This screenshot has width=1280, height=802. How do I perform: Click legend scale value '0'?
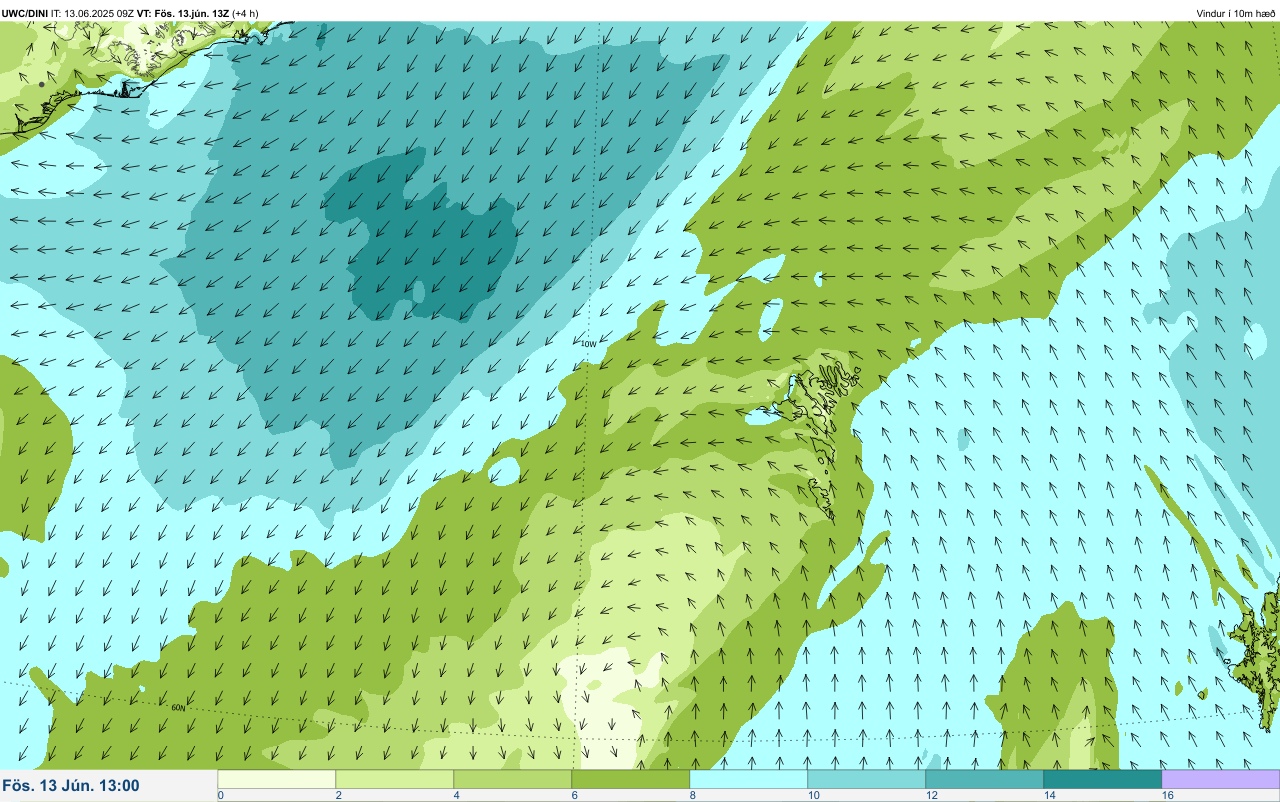[x=220, y=795]
